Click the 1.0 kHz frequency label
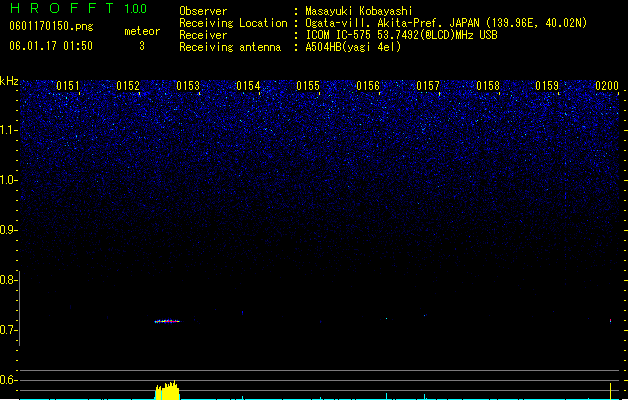Screen dimensions: 629x400 pos(8,180)
